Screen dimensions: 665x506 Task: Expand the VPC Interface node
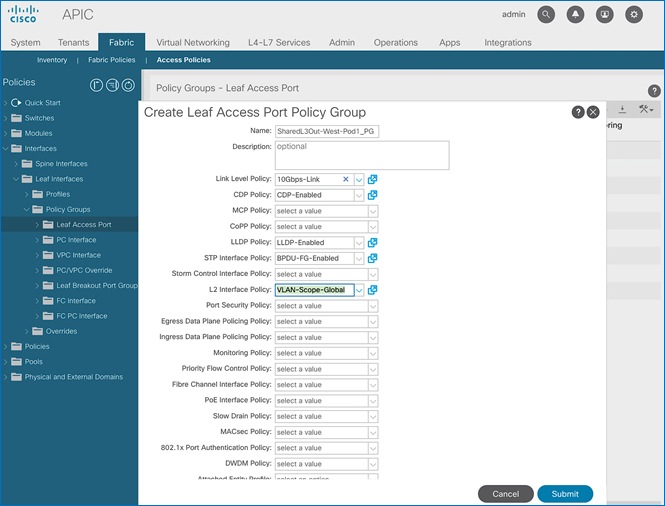37,255
